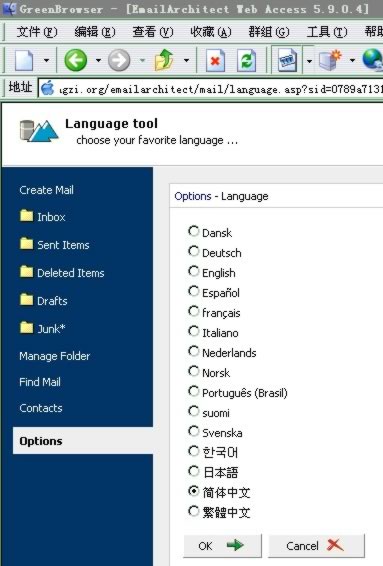Open the 查看(V) menu
Image resolution: width=383 pixels, height=566 pixels.
pos(153,32)
